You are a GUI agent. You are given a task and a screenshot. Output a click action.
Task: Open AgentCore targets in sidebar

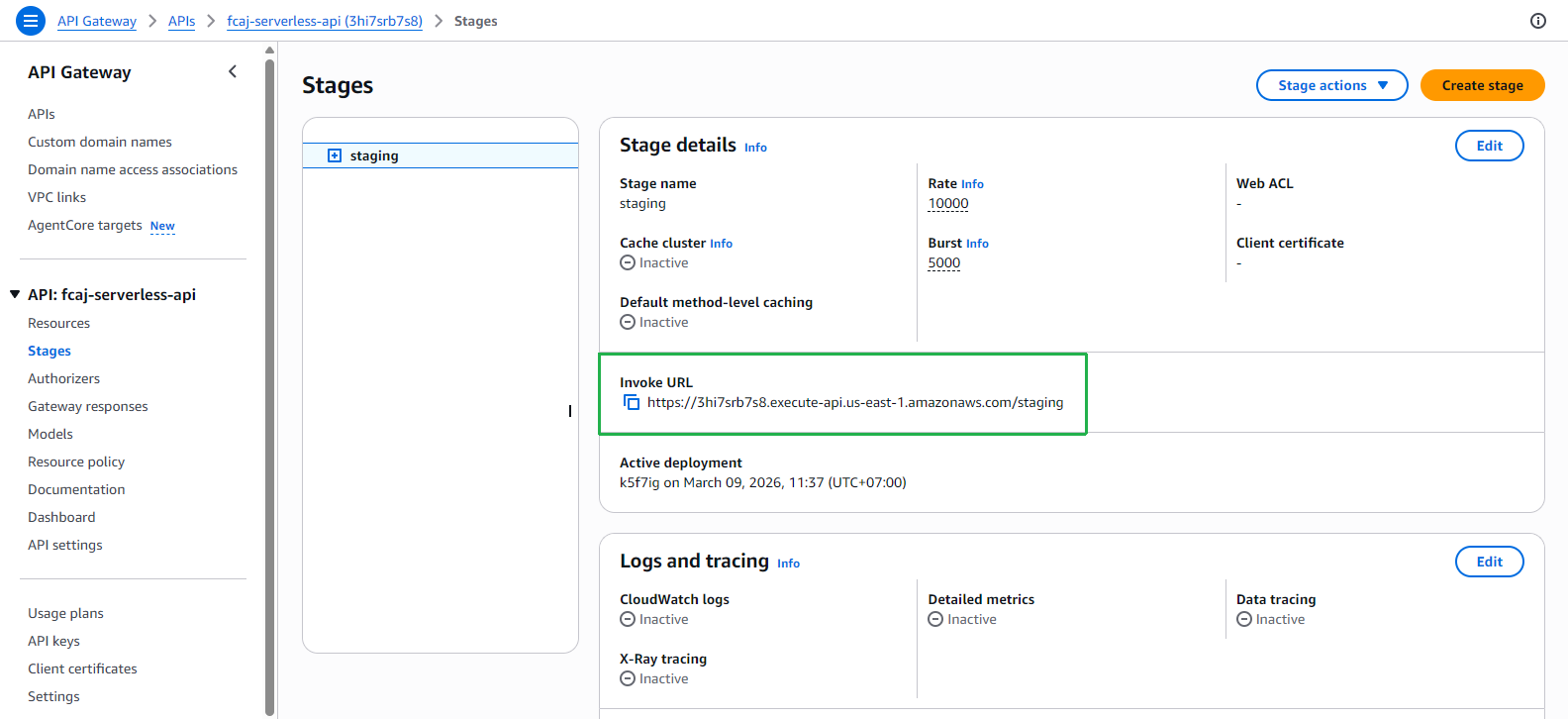(x=85, y=225)
